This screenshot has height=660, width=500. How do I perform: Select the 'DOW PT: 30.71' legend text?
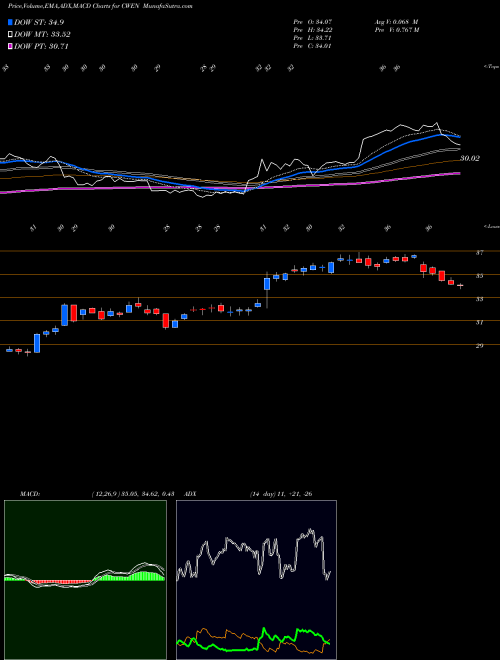pyautogui.click(x=41, y=46)
